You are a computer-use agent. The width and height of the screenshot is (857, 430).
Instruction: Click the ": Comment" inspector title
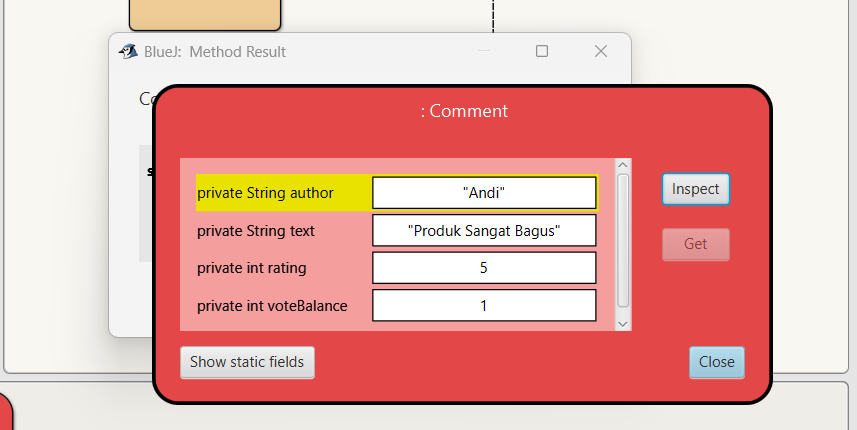(x=464, y=111)
